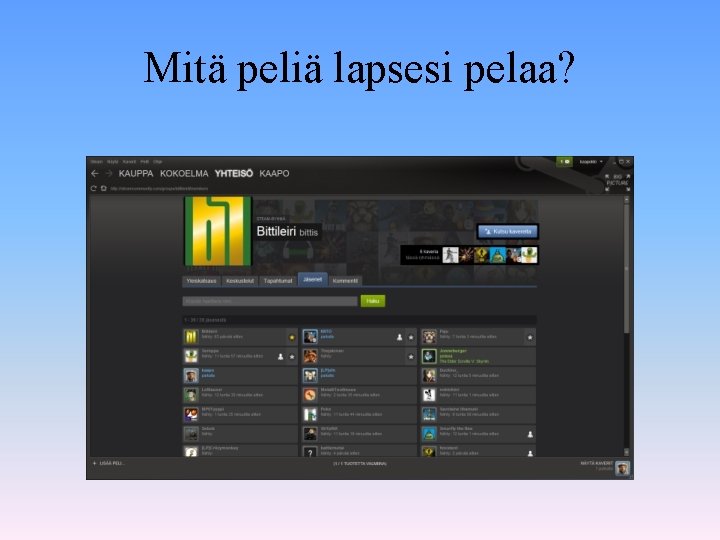Click the green Haku button
720x540 pixels.
point(373,301)
